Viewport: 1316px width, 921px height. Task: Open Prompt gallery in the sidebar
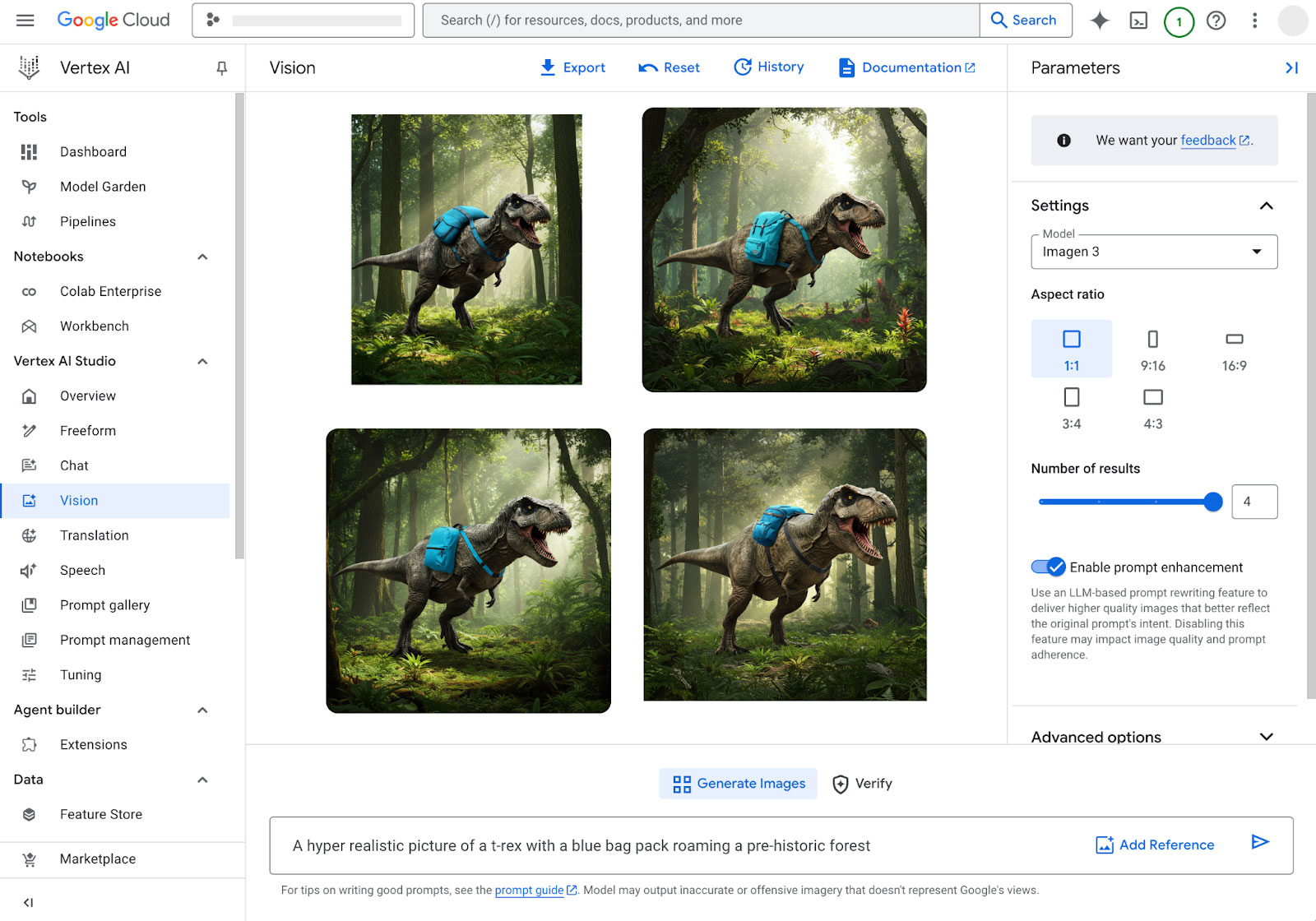coord(104,605)
